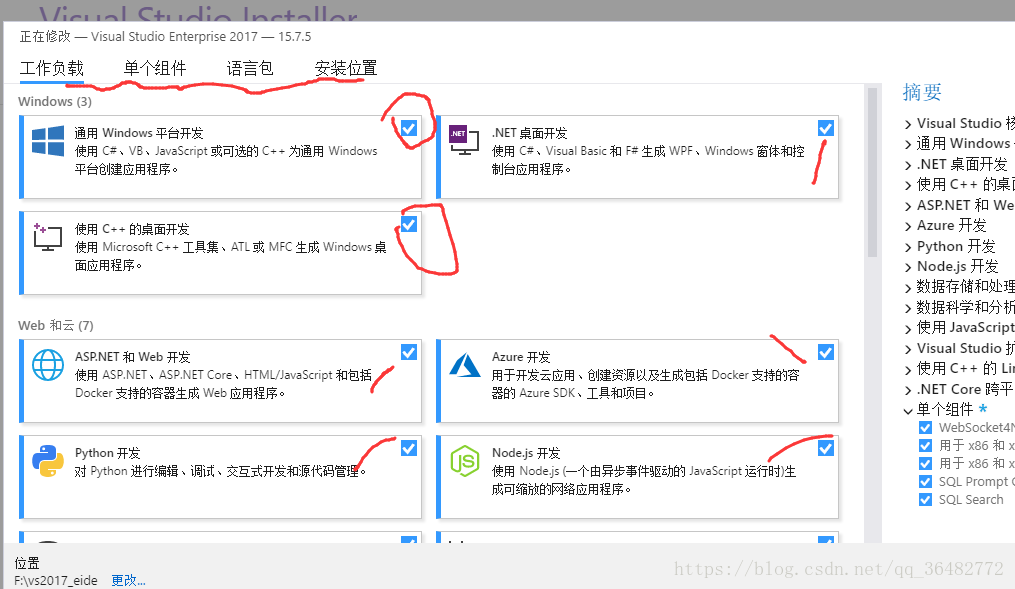Select the Azure 开发 card title
1015x589 pixels.
[x=521, y=357]
